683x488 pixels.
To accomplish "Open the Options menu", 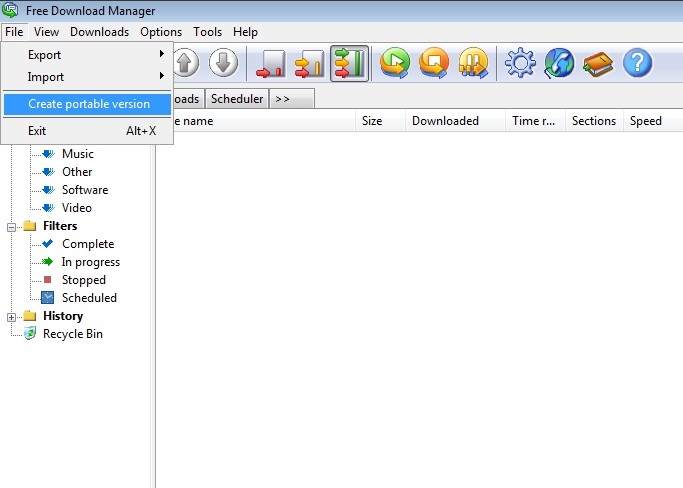I will [161, 32].
